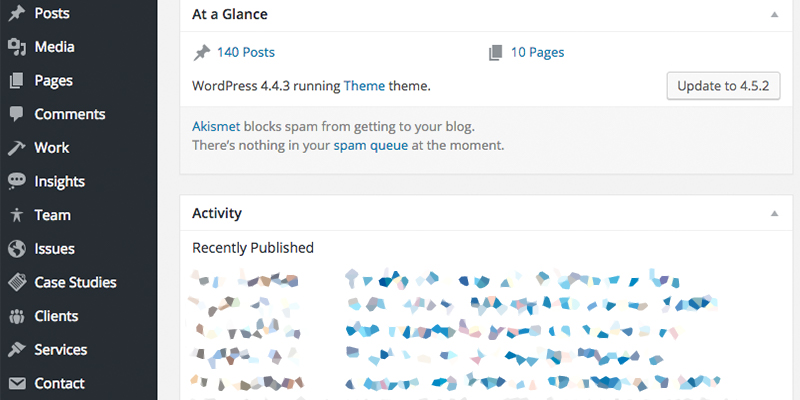Click the Insights chat bubble icon
This screenshot has height=400, width=800.
17,181
